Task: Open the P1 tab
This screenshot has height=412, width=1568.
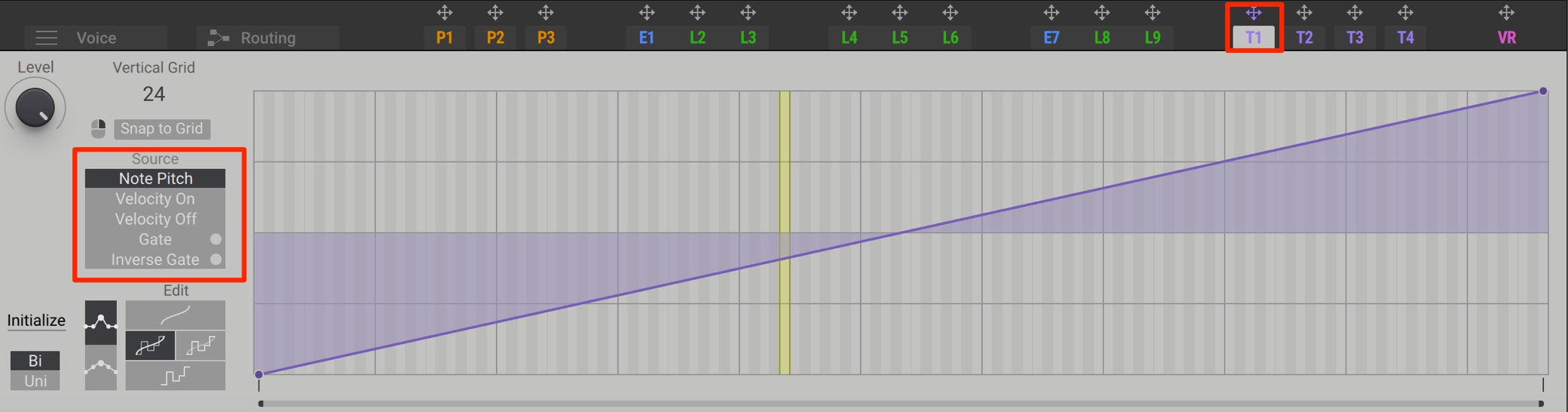Action: tap(445, 38)
